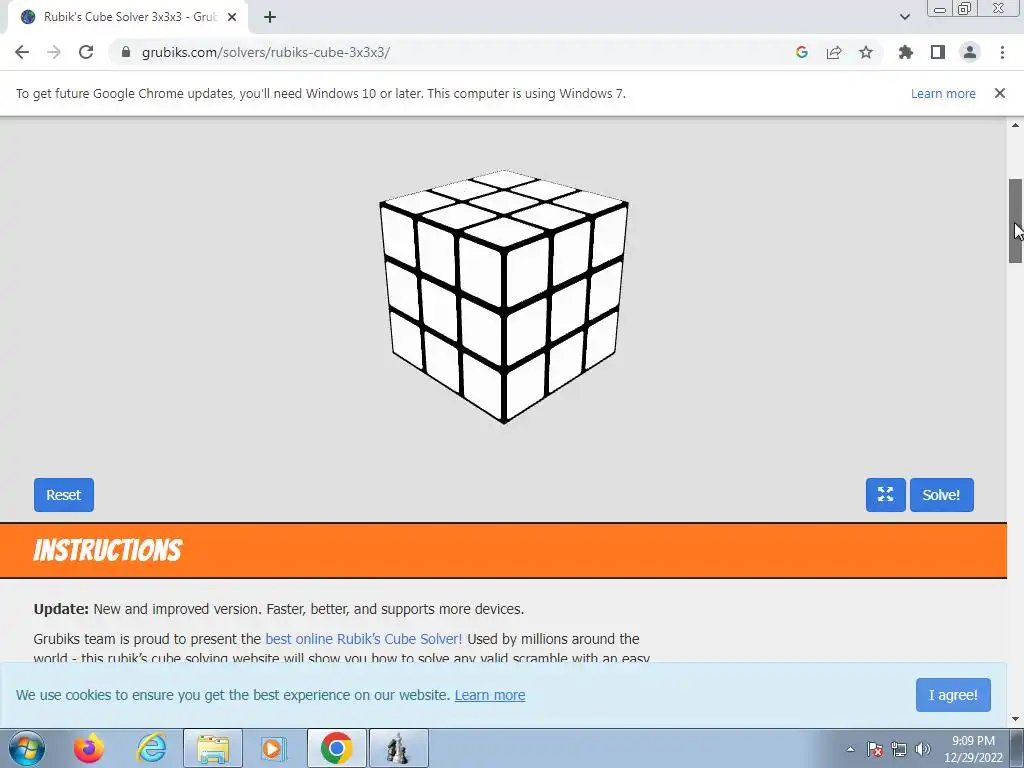This screenshot has width=1024, height=768.
Task: Show hidden system tray icons
Action: click(x=850, y=749)
